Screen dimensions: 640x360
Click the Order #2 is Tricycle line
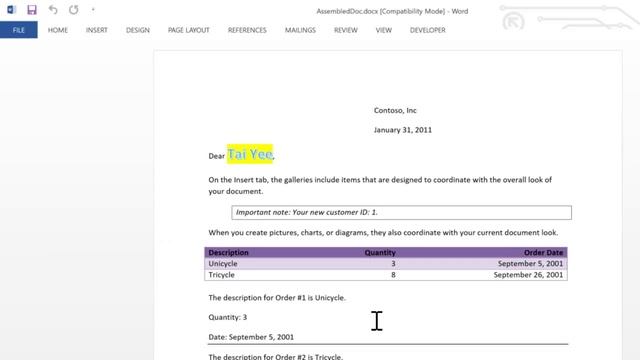(x=276, y=357)
